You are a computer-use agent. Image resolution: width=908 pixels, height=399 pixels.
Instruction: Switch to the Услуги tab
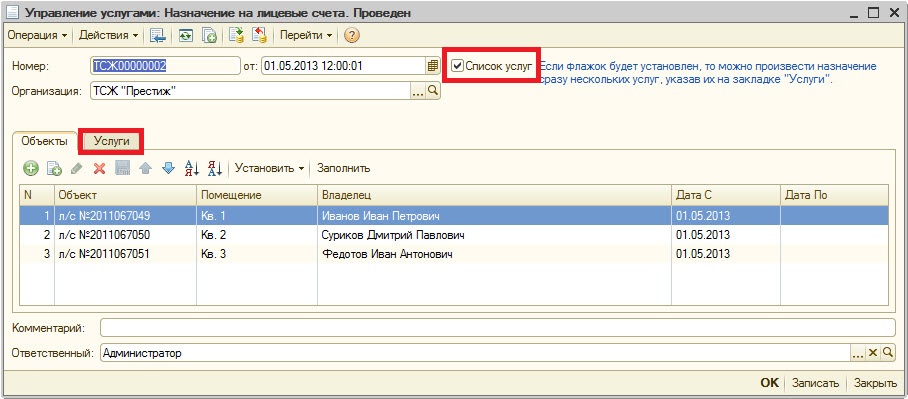111,141
